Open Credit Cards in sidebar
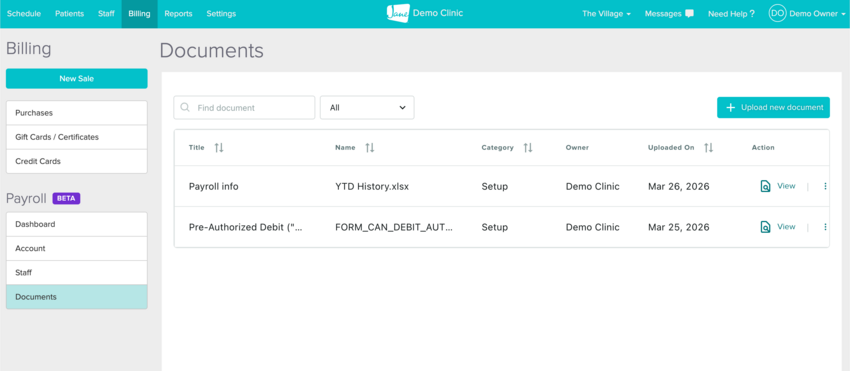Screen dimensions: 850x371 point(76,161)
